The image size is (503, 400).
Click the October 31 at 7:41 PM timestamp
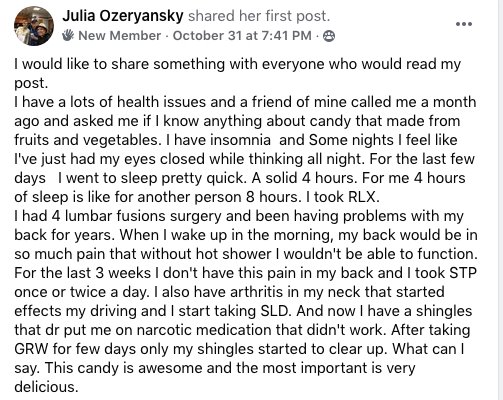[x=242, y=35]
